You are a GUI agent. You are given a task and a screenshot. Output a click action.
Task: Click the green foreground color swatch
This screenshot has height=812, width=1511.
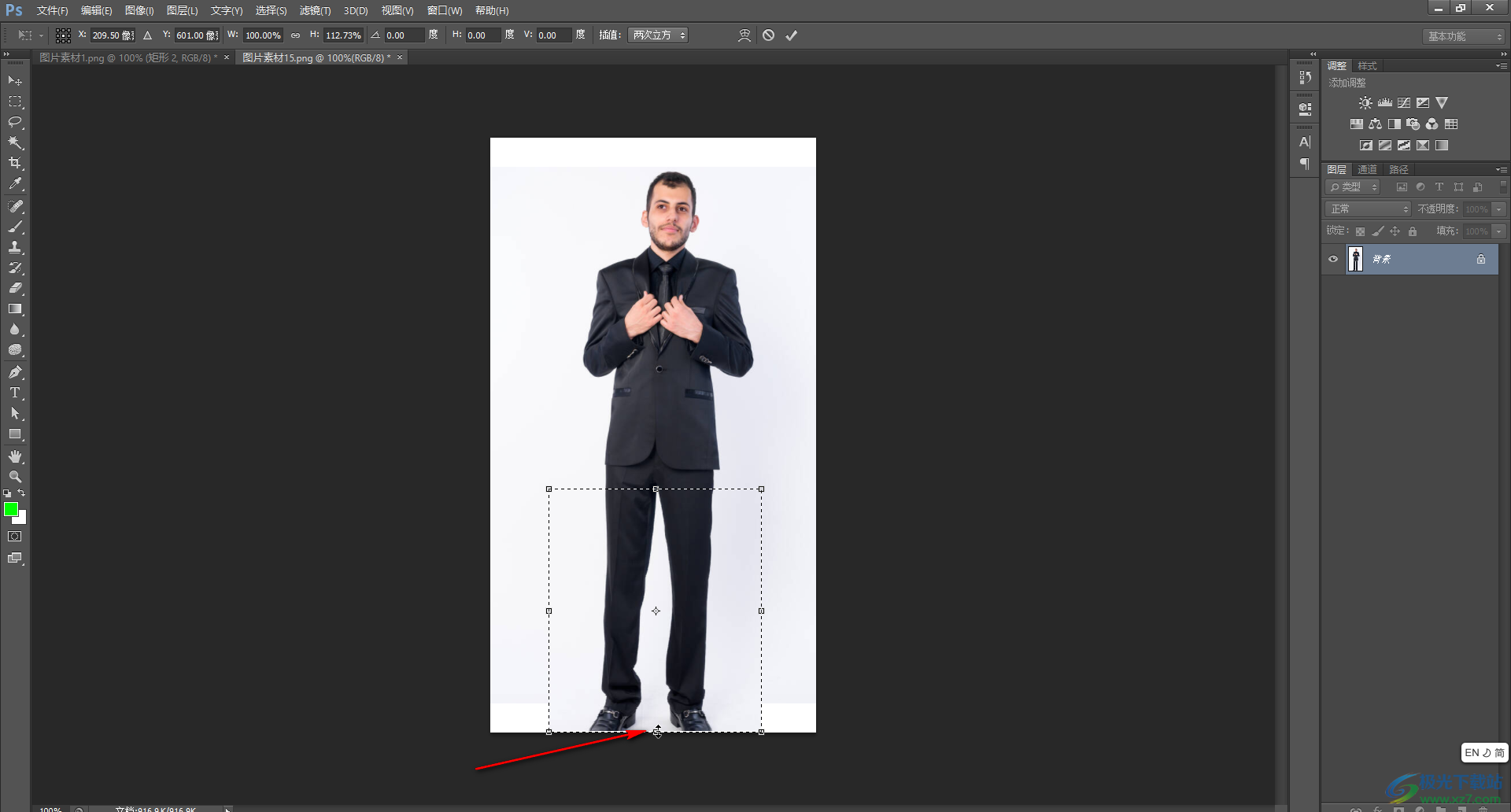click(10, 510)
